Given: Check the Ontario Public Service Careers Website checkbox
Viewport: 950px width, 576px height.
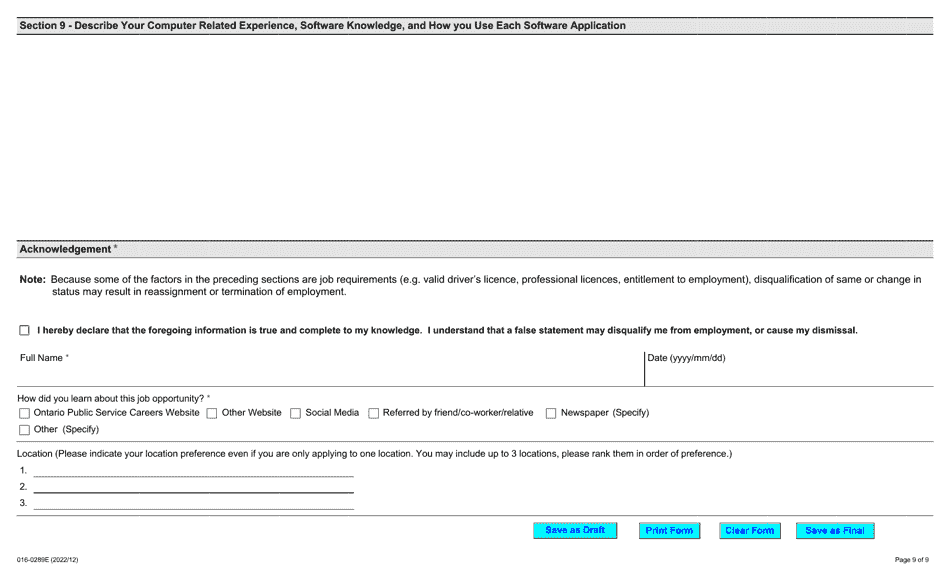Looking at the screenshot, I should pyautogui.click(x=24, y=412).
